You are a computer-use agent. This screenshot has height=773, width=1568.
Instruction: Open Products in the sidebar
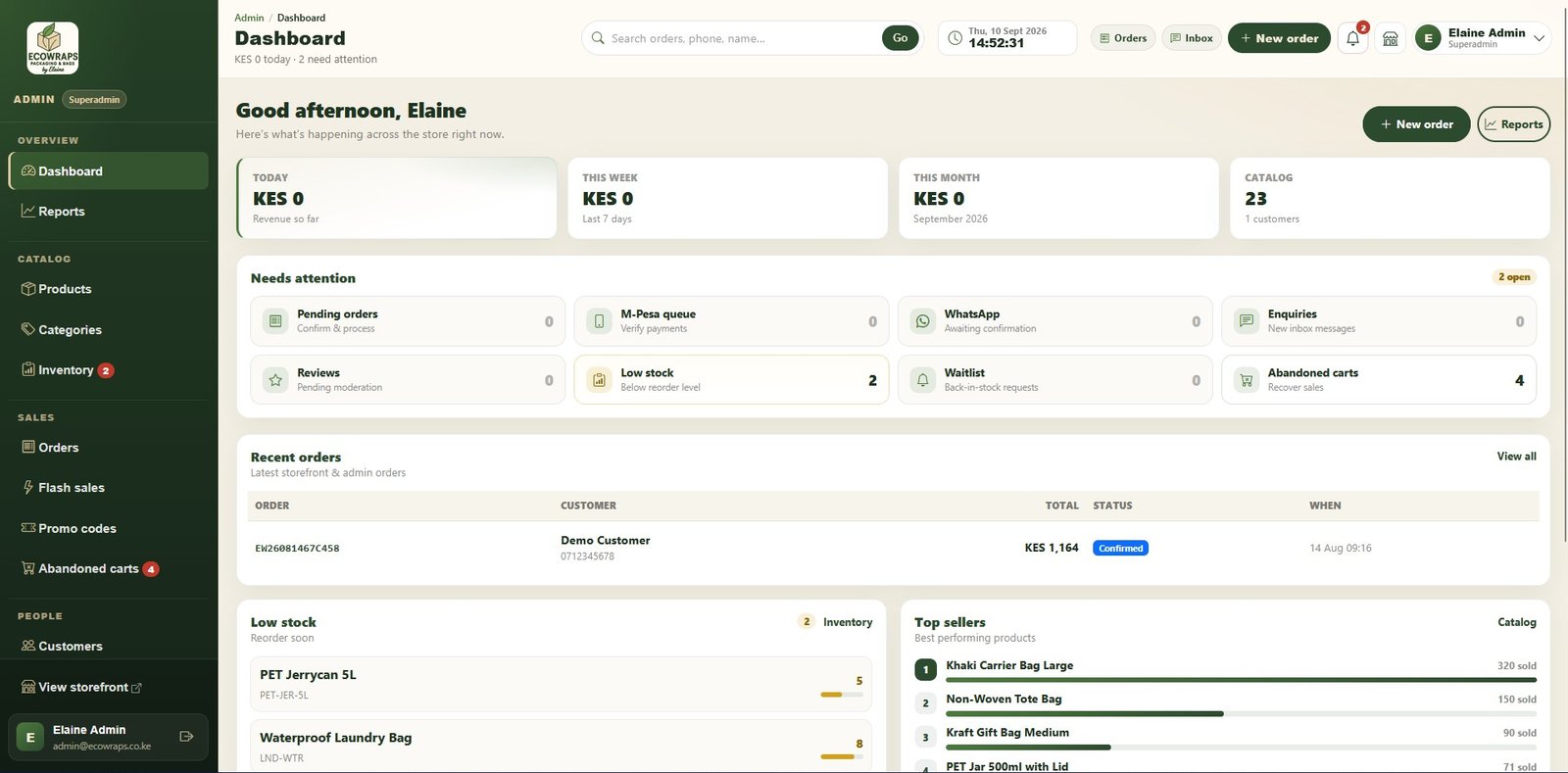pos(108,289)
